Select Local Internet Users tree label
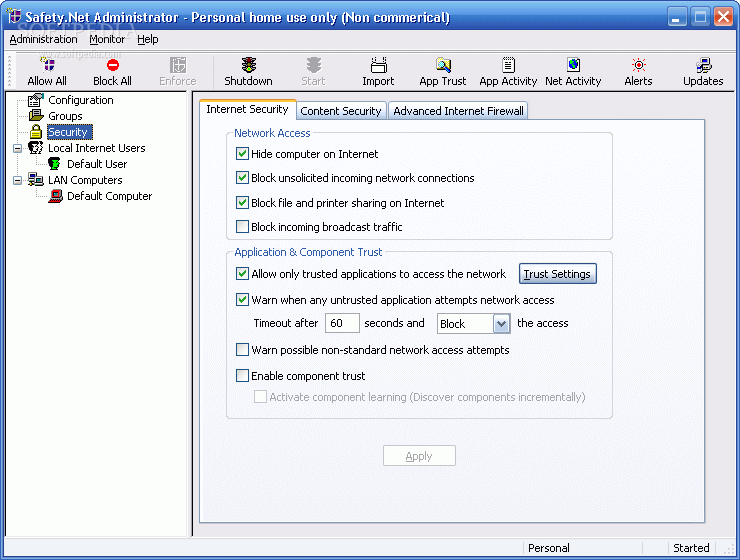740x560 pixels. tap(97, 148)
